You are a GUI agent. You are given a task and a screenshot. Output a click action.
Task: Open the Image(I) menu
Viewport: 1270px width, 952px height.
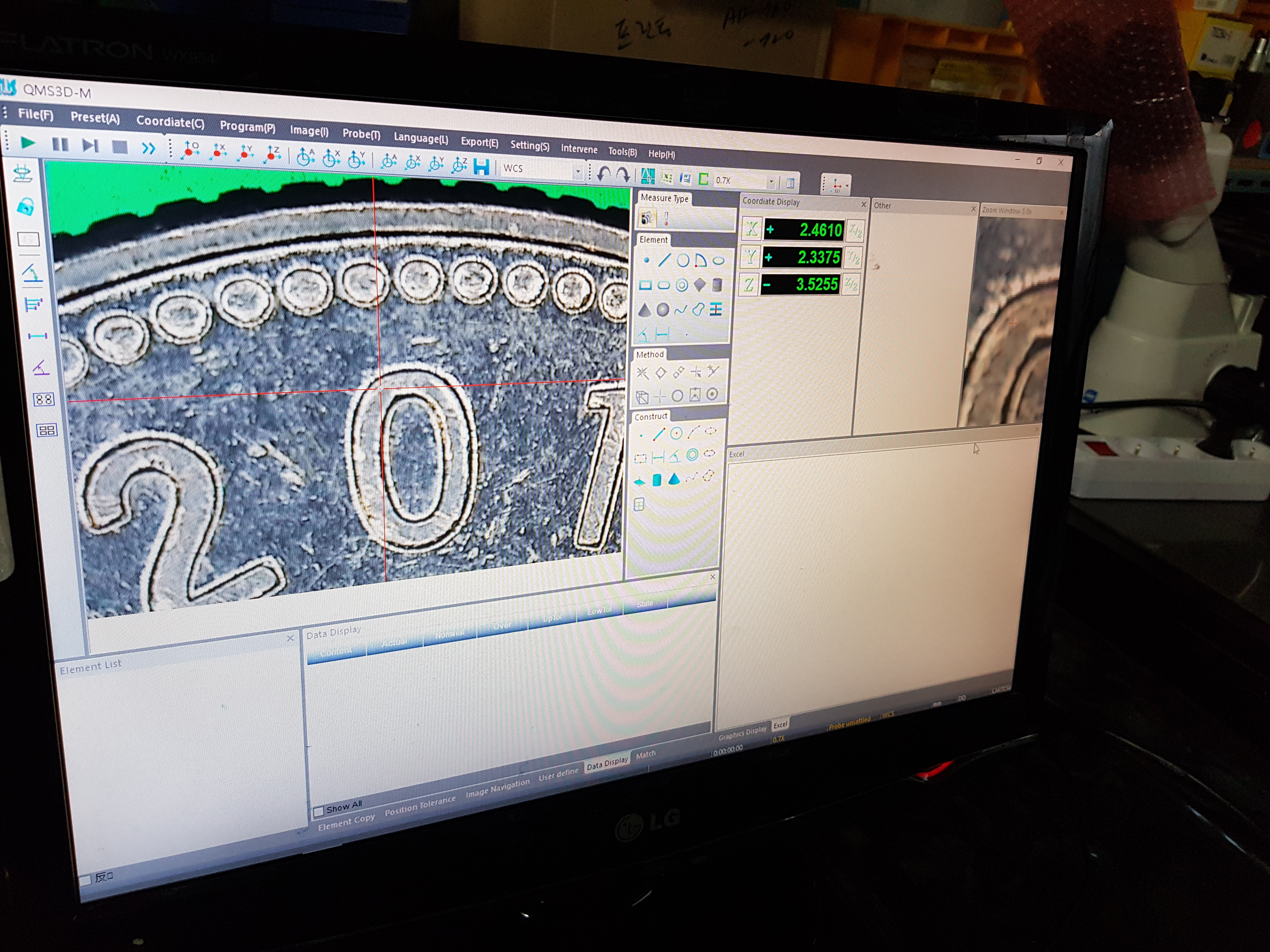309,130
